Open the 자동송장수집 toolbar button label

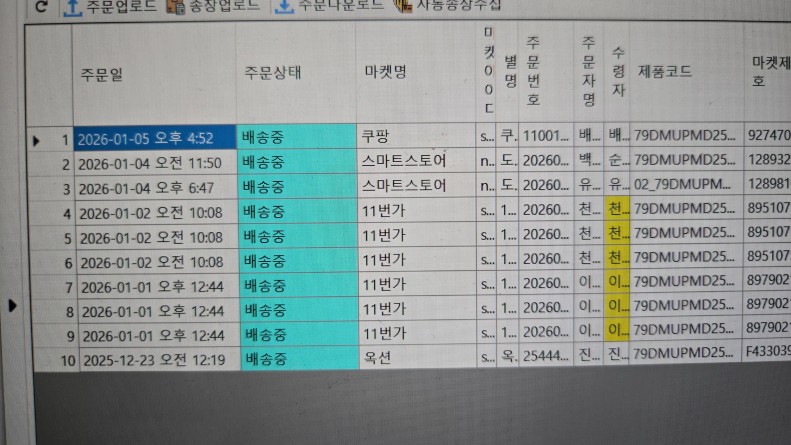coord(459,5)
